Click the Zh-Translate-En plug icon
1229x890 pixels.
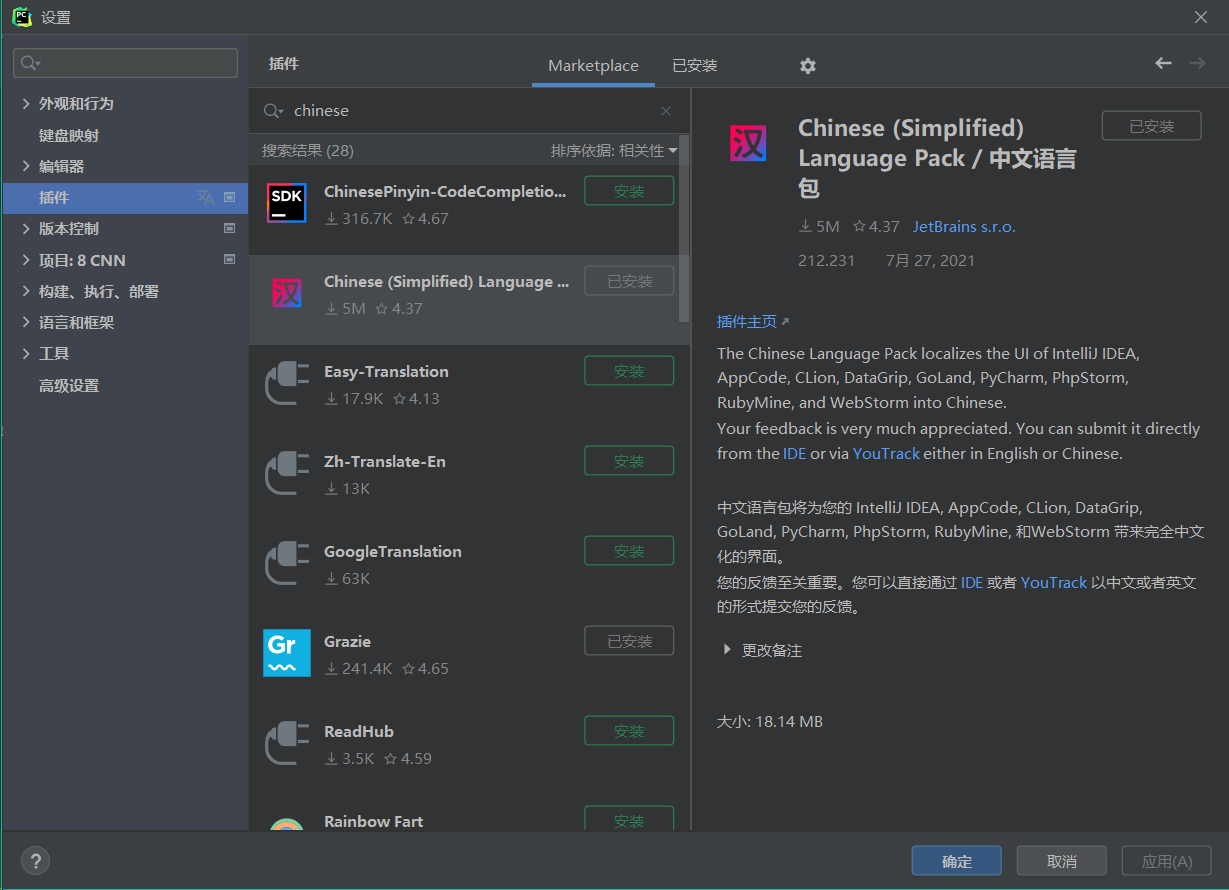tap(286, 474)
